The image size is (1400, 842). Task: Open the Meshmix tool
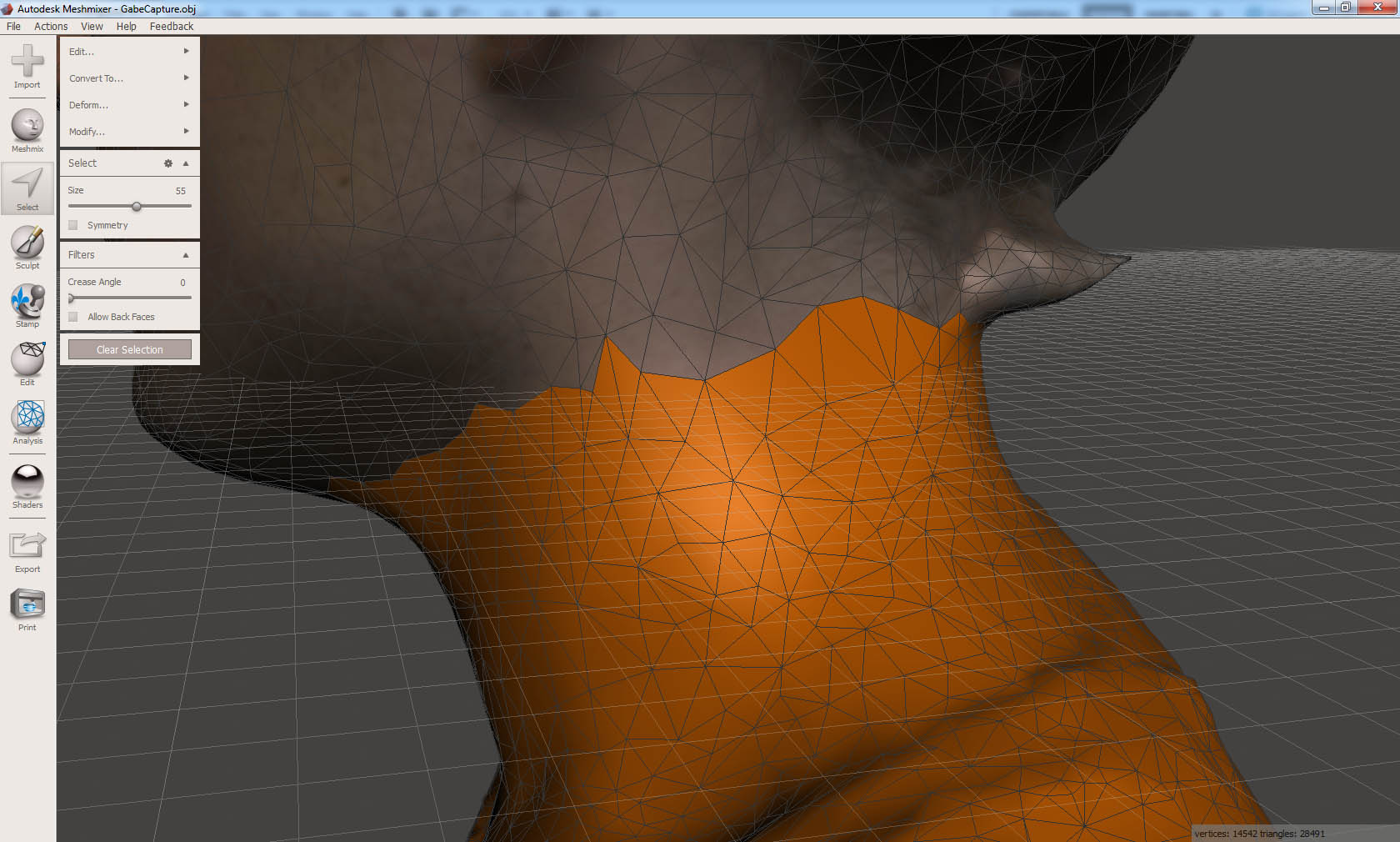(27, 130)
